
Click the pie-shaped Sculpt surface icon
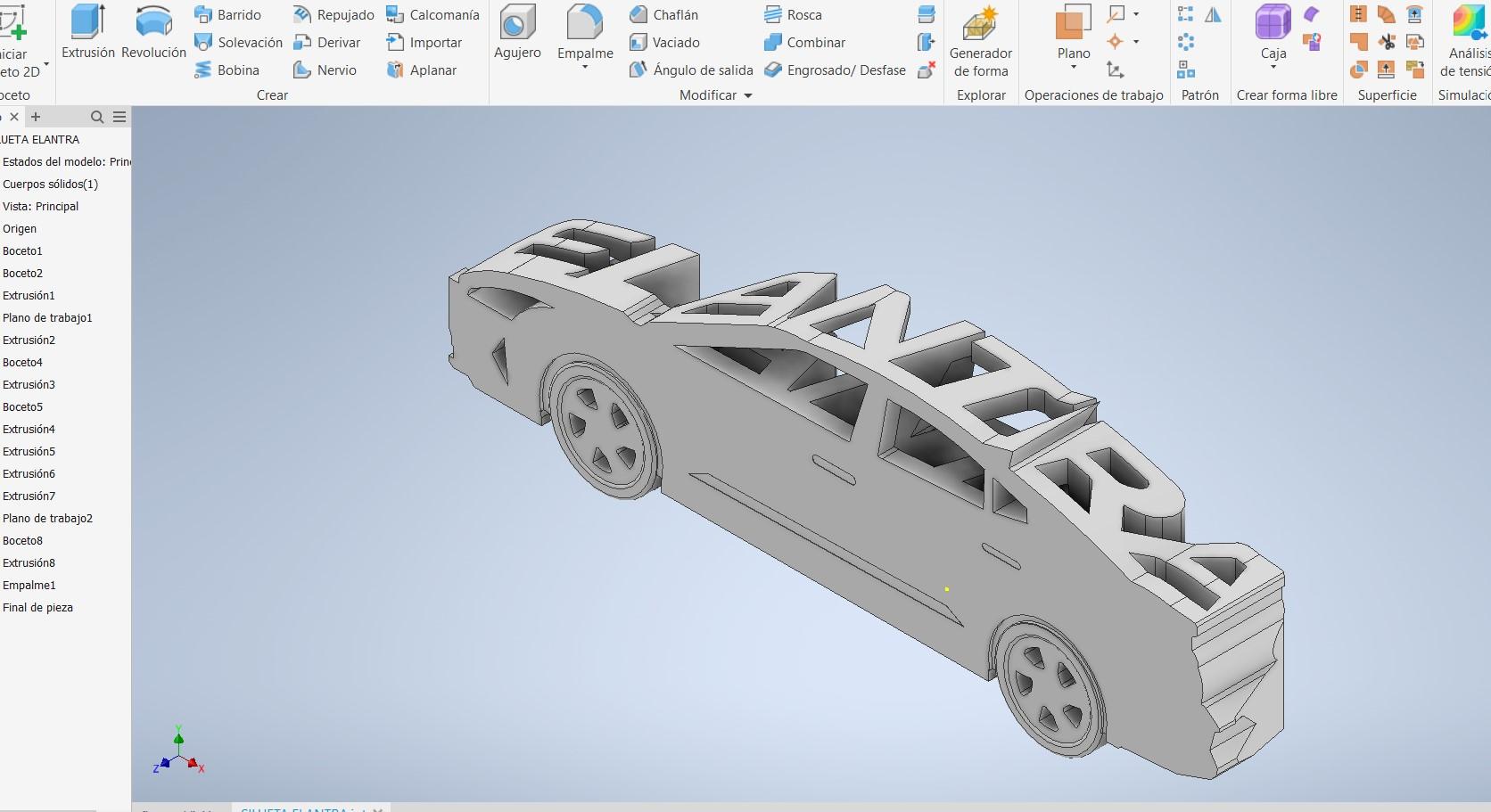point(1358,70)
